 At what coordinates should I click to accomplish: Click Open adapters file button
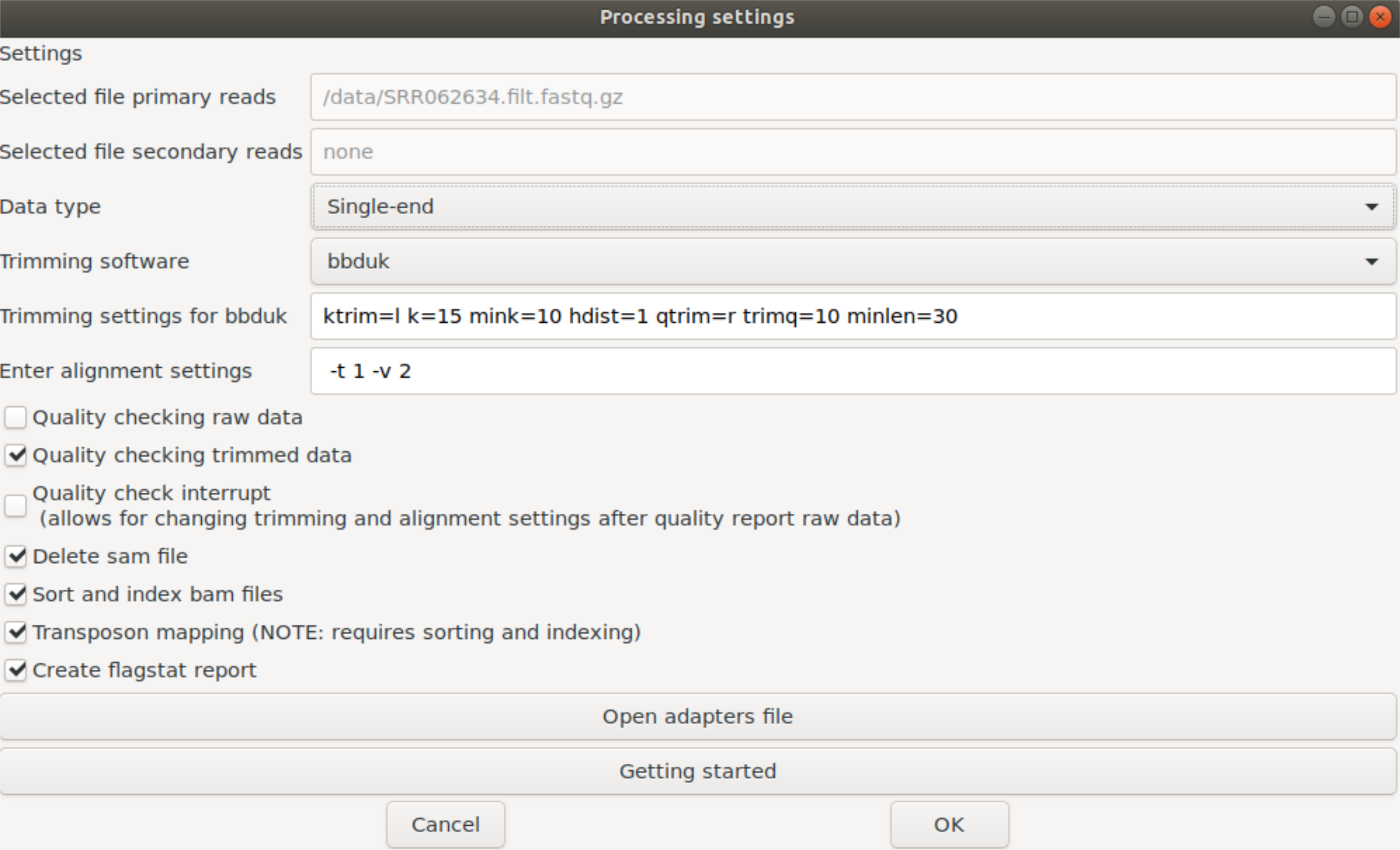[698, 716]
